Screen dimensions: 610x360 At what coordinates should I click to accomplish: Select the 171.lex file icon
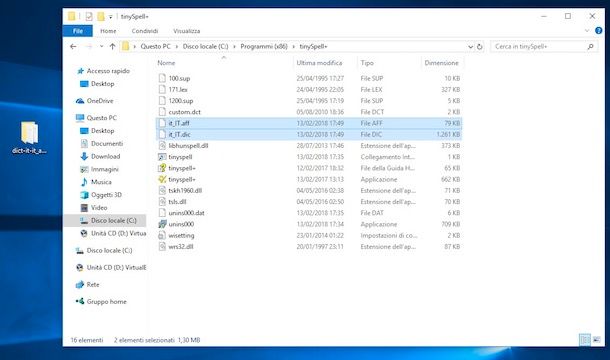[x=162, y=90]
